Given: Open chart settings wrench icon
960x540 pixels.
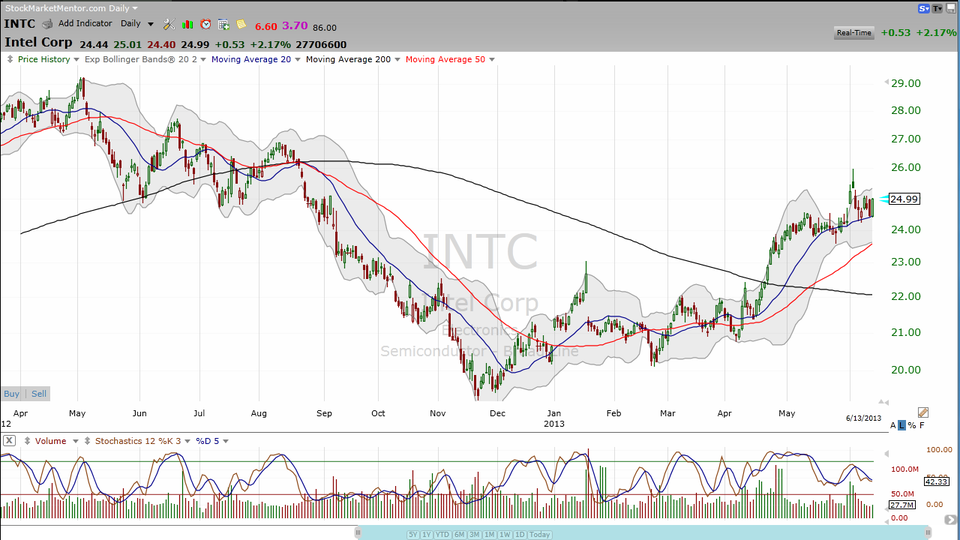Looking at the screenshot, I should pyautogui.click(x=167, y=23).
